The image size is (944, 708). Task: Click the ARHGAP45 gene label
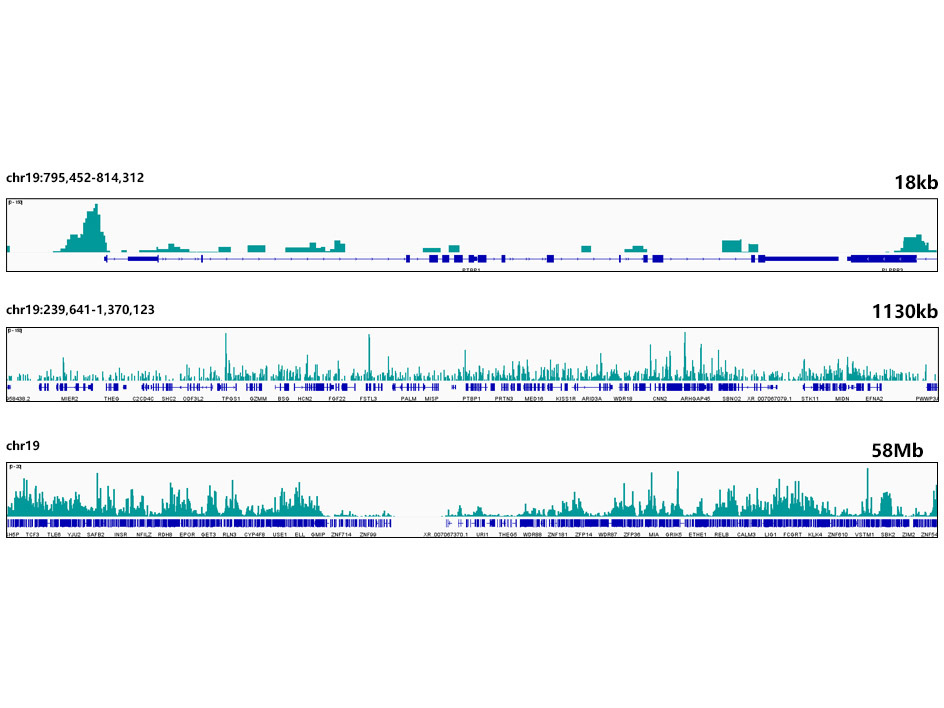tap(695, 398)
